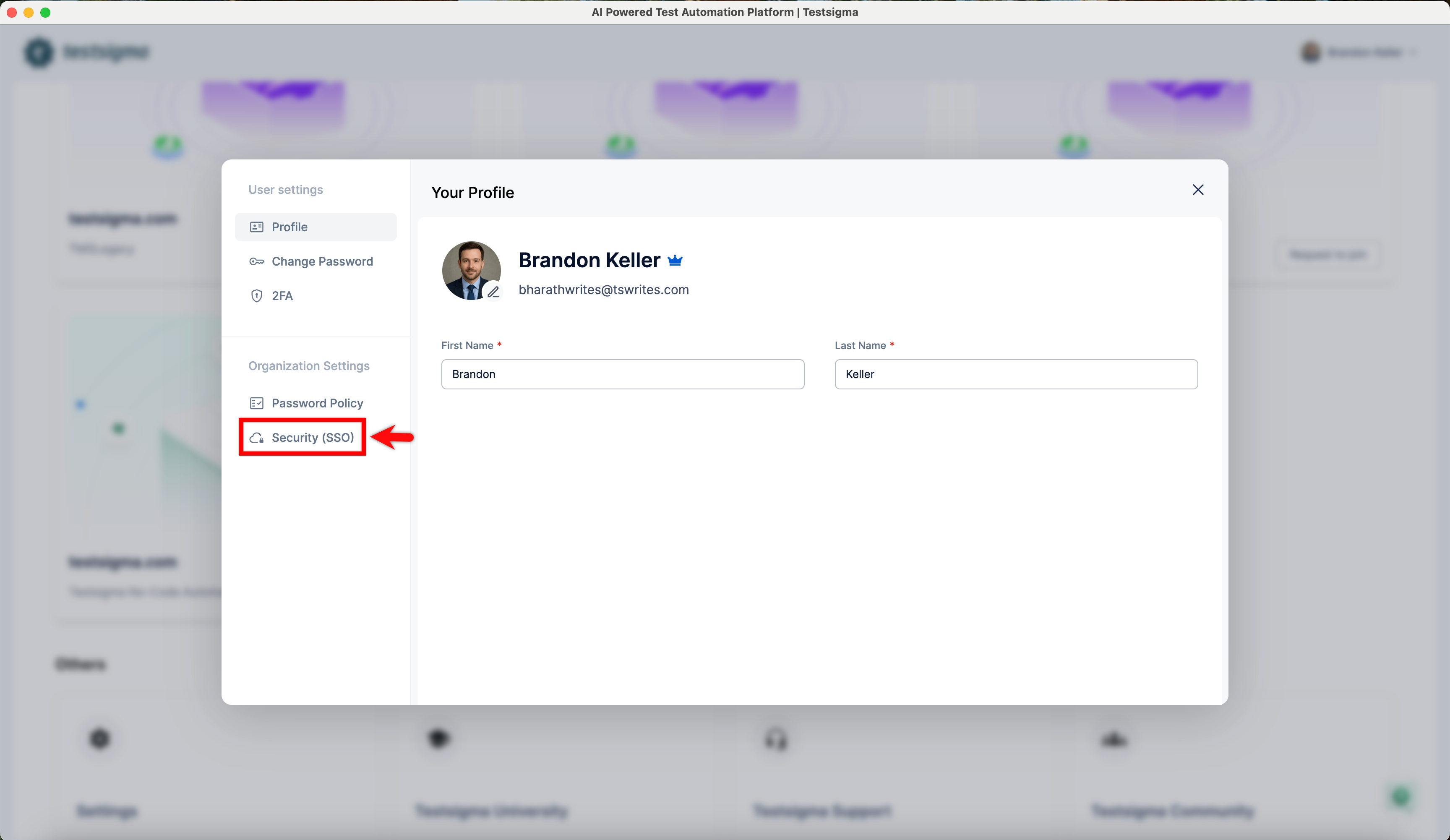1450x840 pixels.
Task: Click the cloud lock icon for Security (SSO)
Action: [x=257, y=438]
